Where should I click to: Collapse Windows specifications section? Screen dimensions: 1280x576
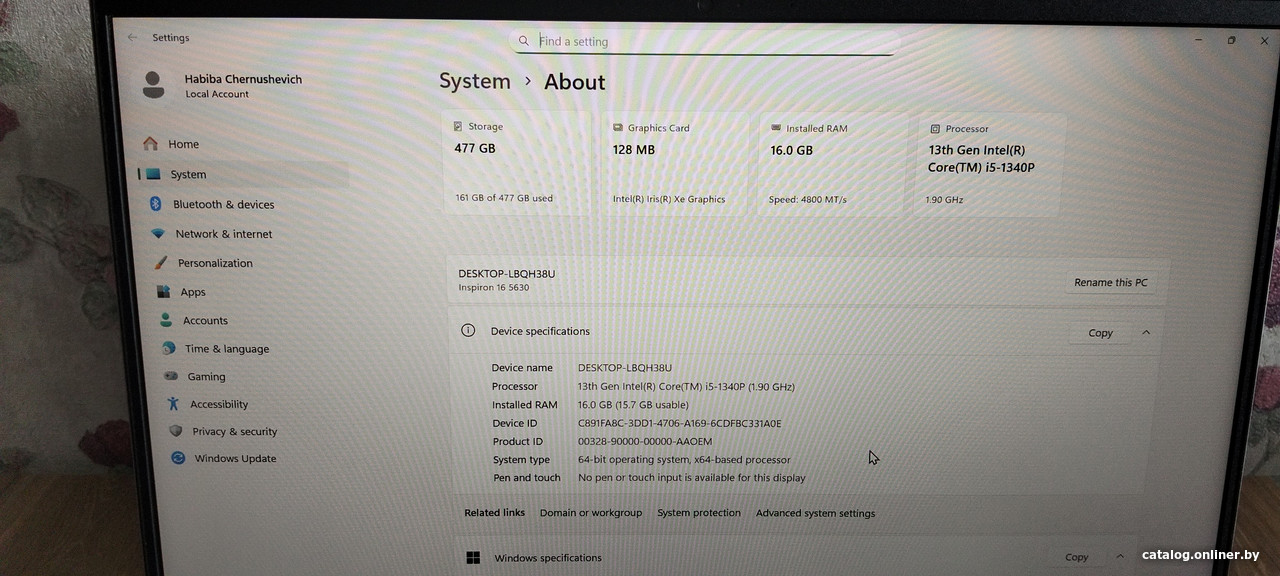1121,556
